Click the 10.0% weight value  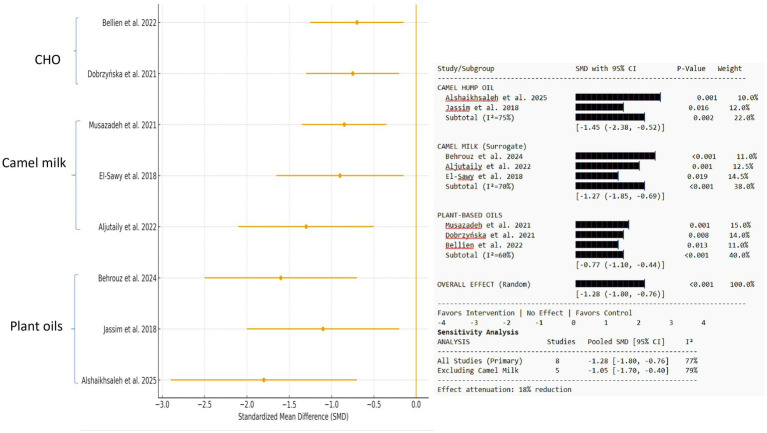click(747, 98)
